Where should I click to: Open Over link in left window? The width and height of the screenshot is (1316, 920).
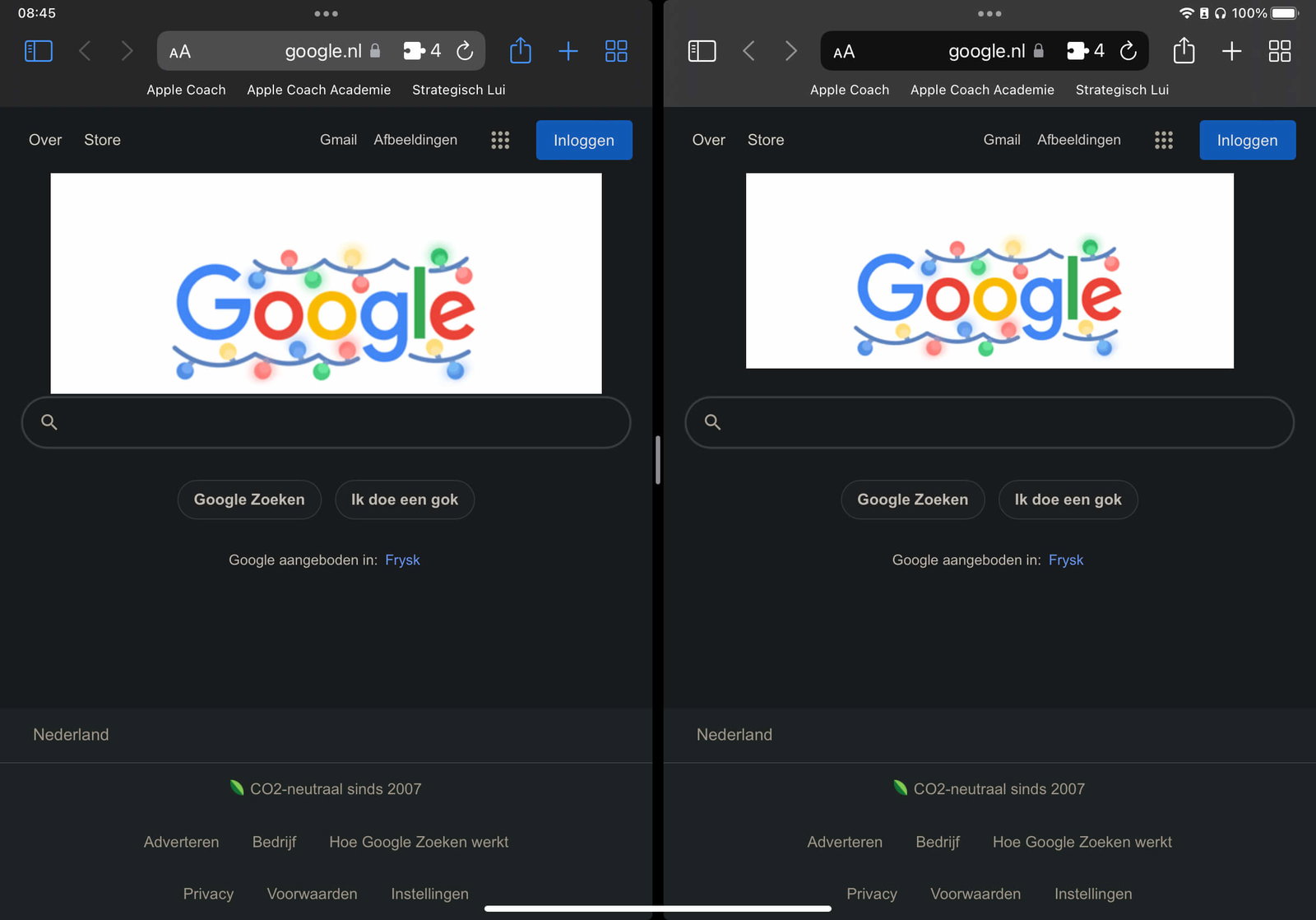[45, 140]
